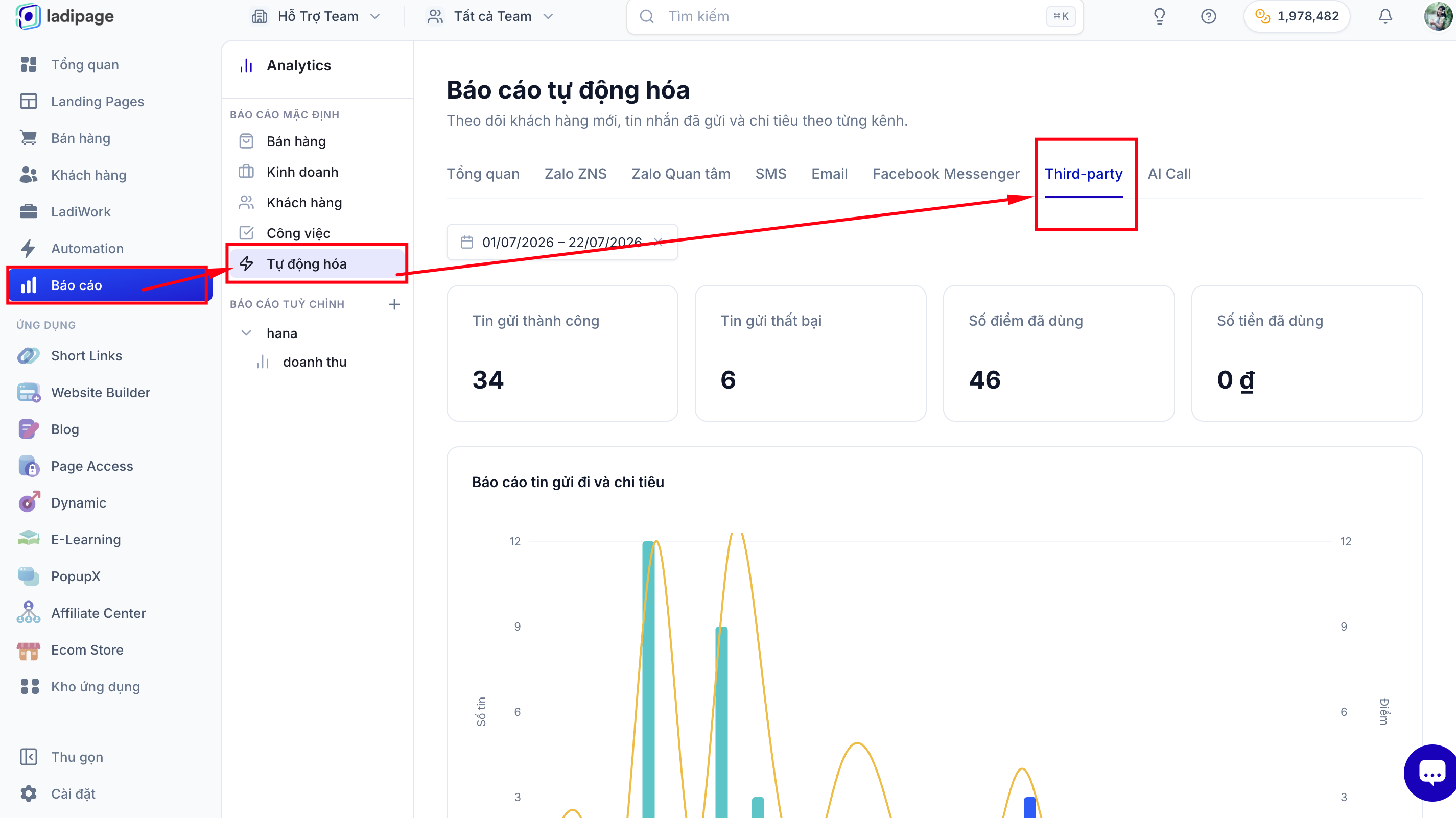The height and width of the screenshot is (818, 1456).
Task: Click the lightbulb tips icon
Action: click(1159, 16)
